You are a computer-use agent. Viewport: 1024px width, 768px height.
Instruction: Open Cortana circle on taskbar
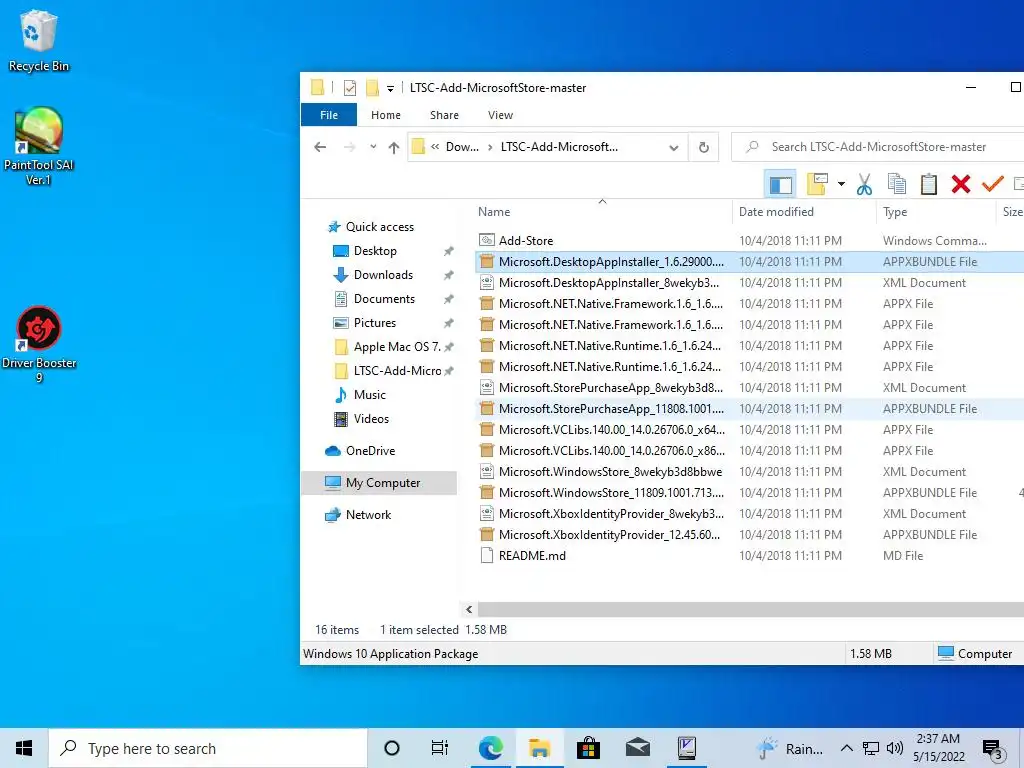pos(391,748)
